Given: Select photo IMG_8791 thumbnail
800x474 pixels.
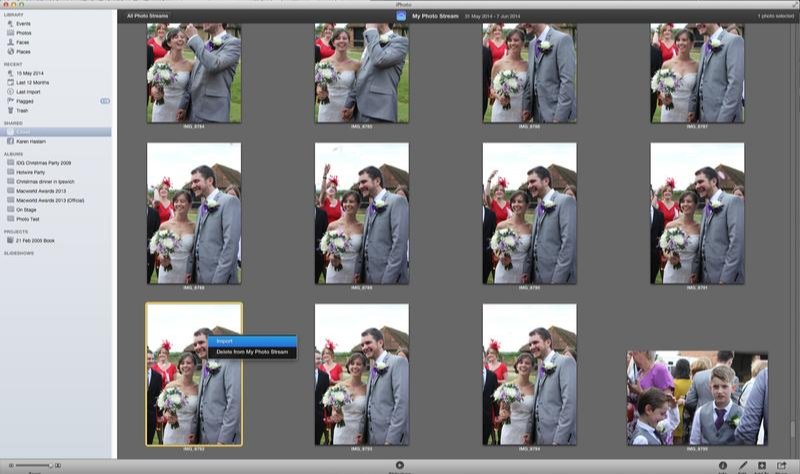Looking at the screenshot, I should pyautogui.click(x=697, y=213).
